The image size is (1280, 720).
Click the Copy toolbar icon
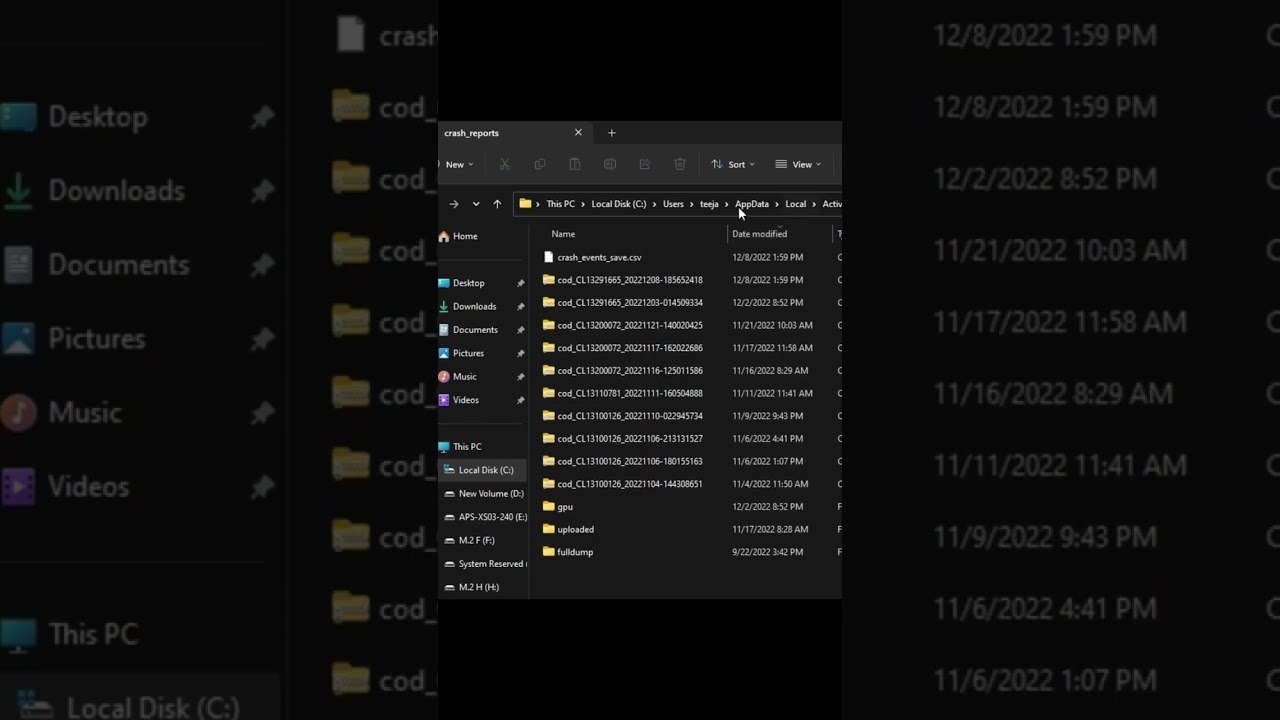coord(540,164)
